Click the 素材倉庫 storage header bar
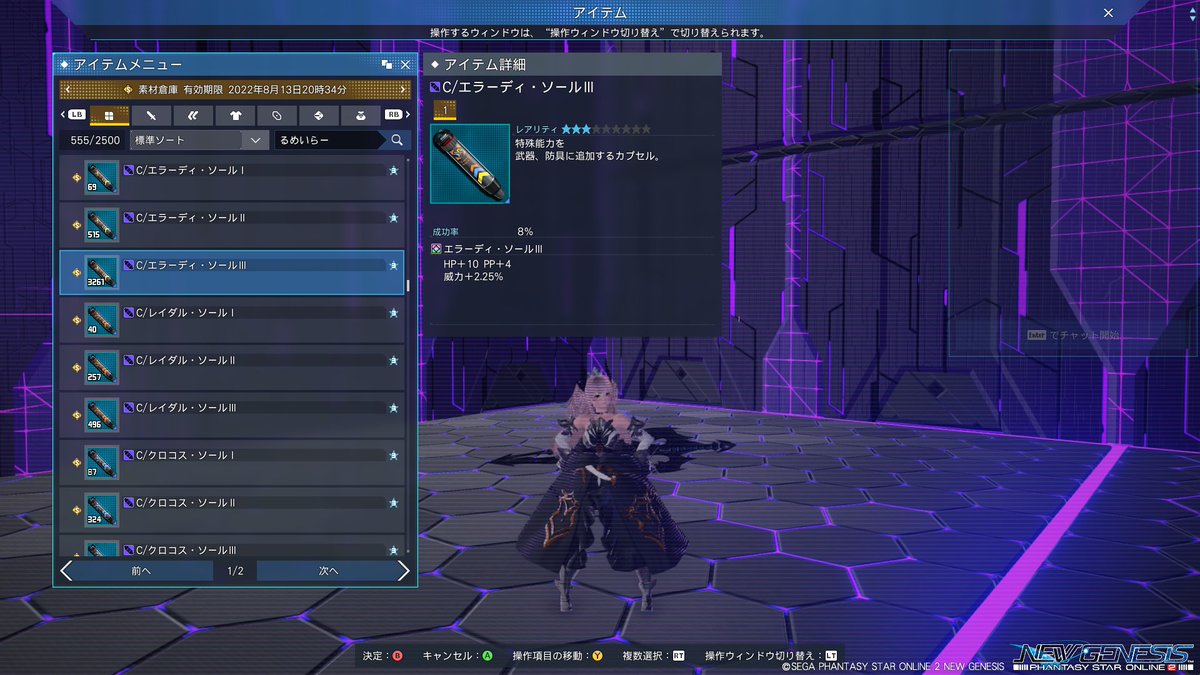The height and width of the screenshot is (675, 1200). [x=236, y=90]
